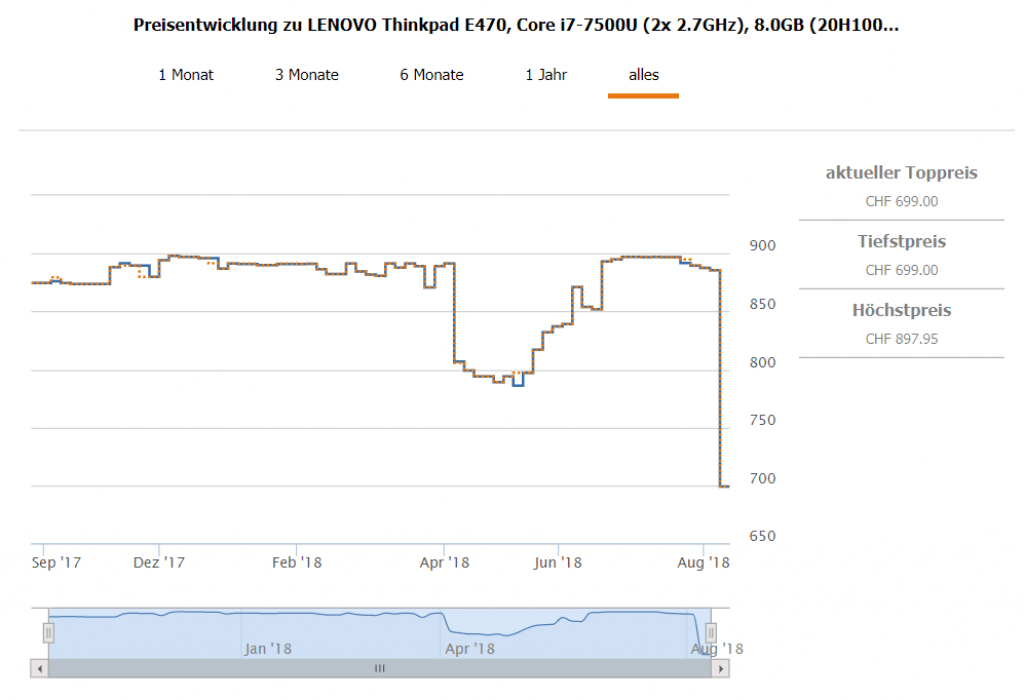Click the x-axis label 'Jun '18'
Screen dimensions: 1024x700
click(558, 563)
